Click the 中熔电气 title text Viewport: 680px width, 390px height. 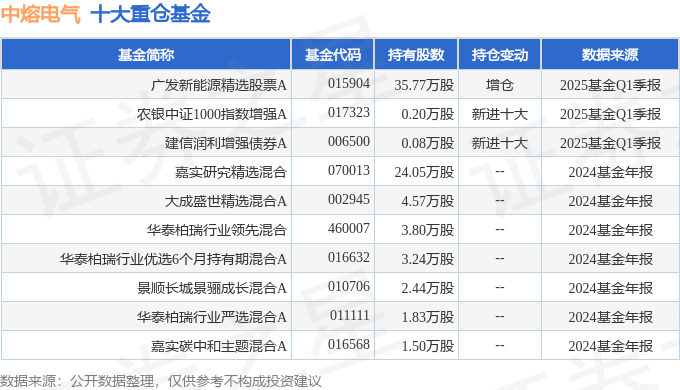click(x=40, y=14)
